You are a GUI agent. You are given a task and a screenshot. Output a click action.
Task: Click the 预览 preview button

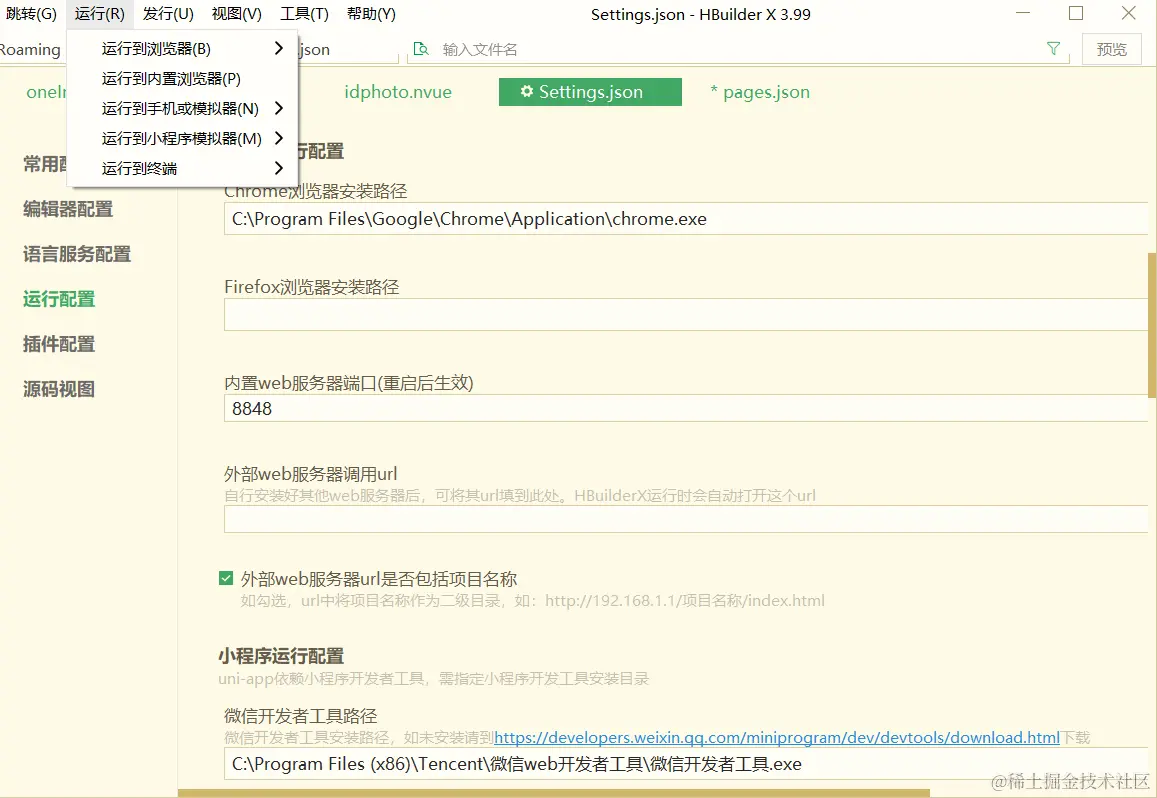pos(1111,49)
